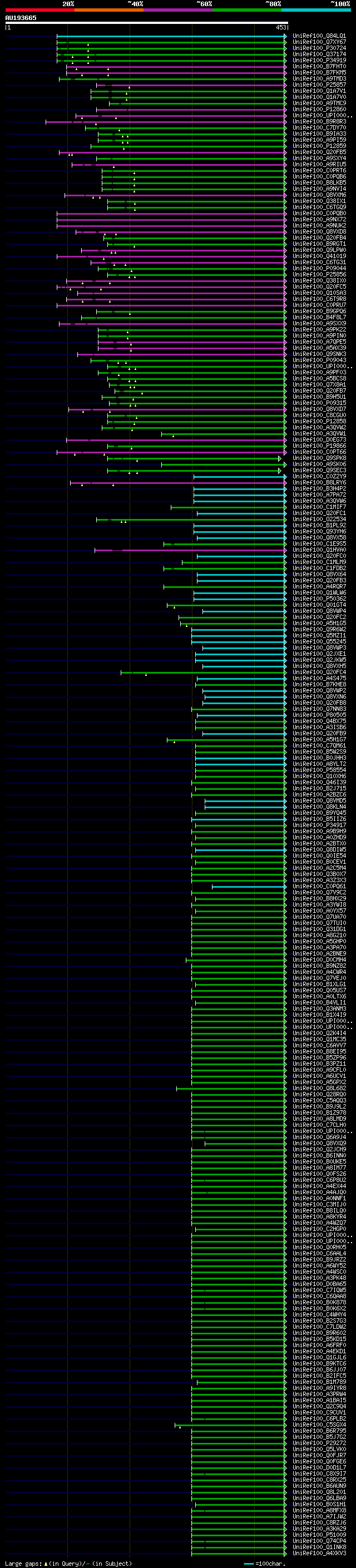This screenshot has width=356, height=1568.
Task: Select label UniRef100_Q01GT4
Action: [x=319, y=605]
